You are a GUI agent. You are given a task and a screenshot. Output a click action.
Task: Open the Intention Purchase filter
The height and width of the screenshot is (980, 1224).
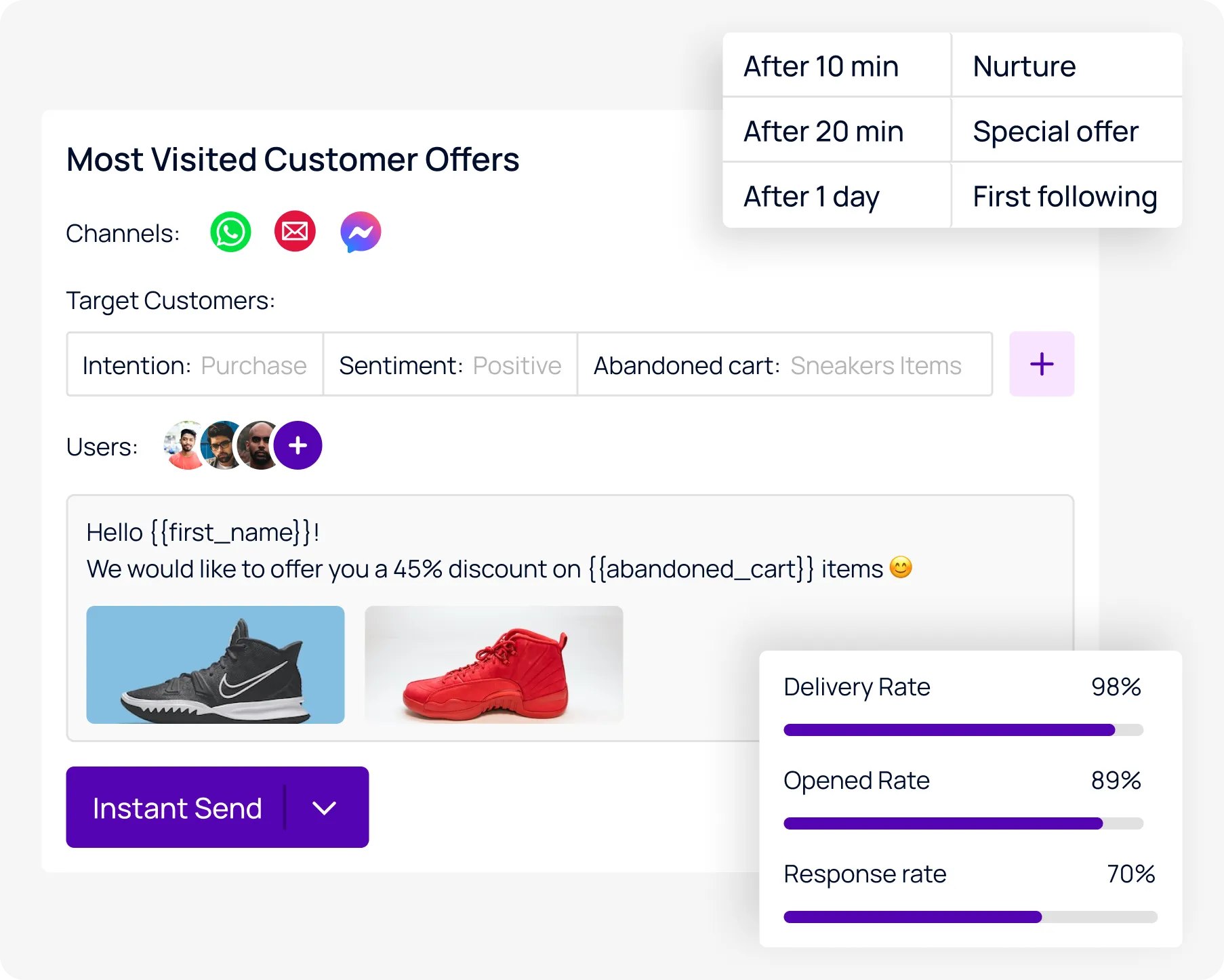[x=194, y=365]
